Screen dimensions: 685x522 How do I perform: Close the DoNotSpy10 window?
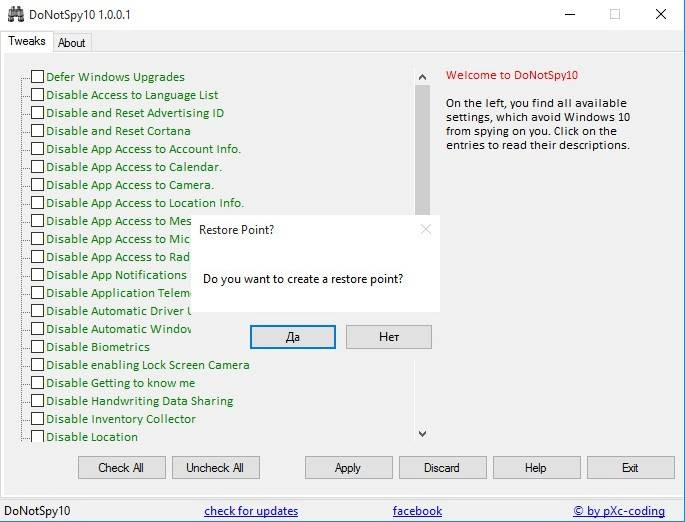pos(661,14)
